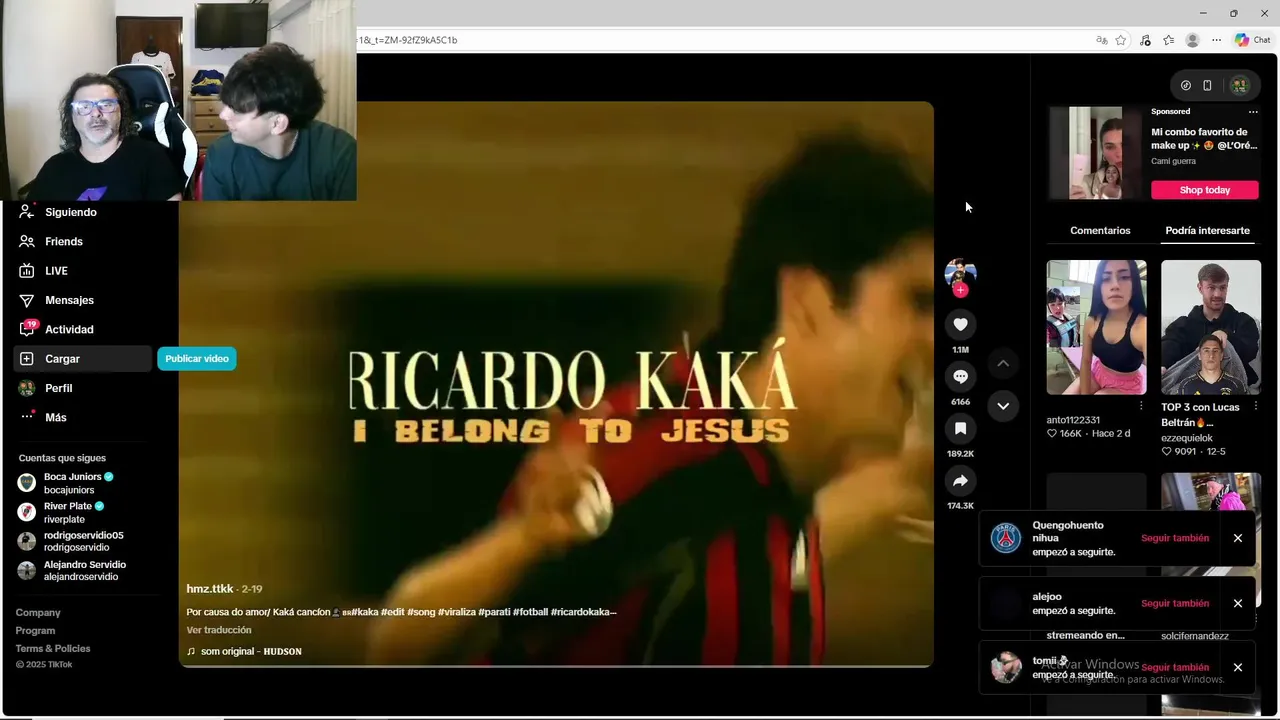1280x720 pixels.
Task: Follow creator via red plus badge
Action: pyautogui.click(x=960, y=290)
